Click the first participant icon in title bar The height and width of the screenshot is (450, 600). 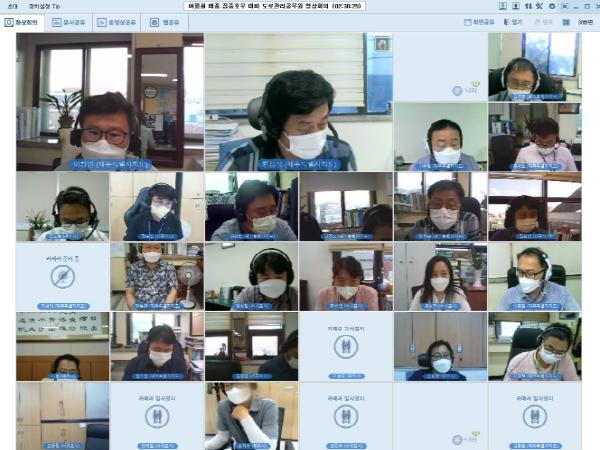[x=502, y=6]
